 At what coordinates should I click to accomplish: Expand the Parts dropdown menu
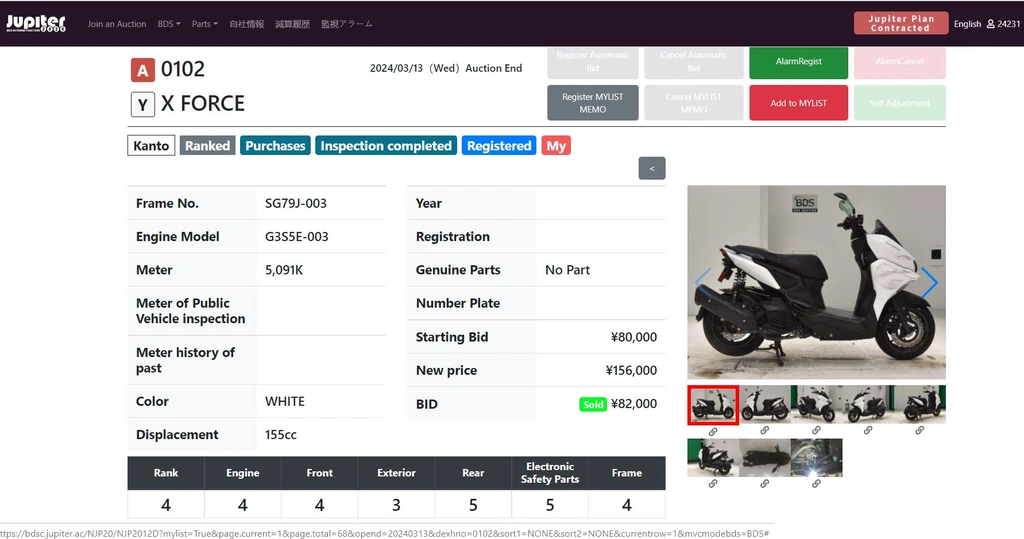pos(204,24)
